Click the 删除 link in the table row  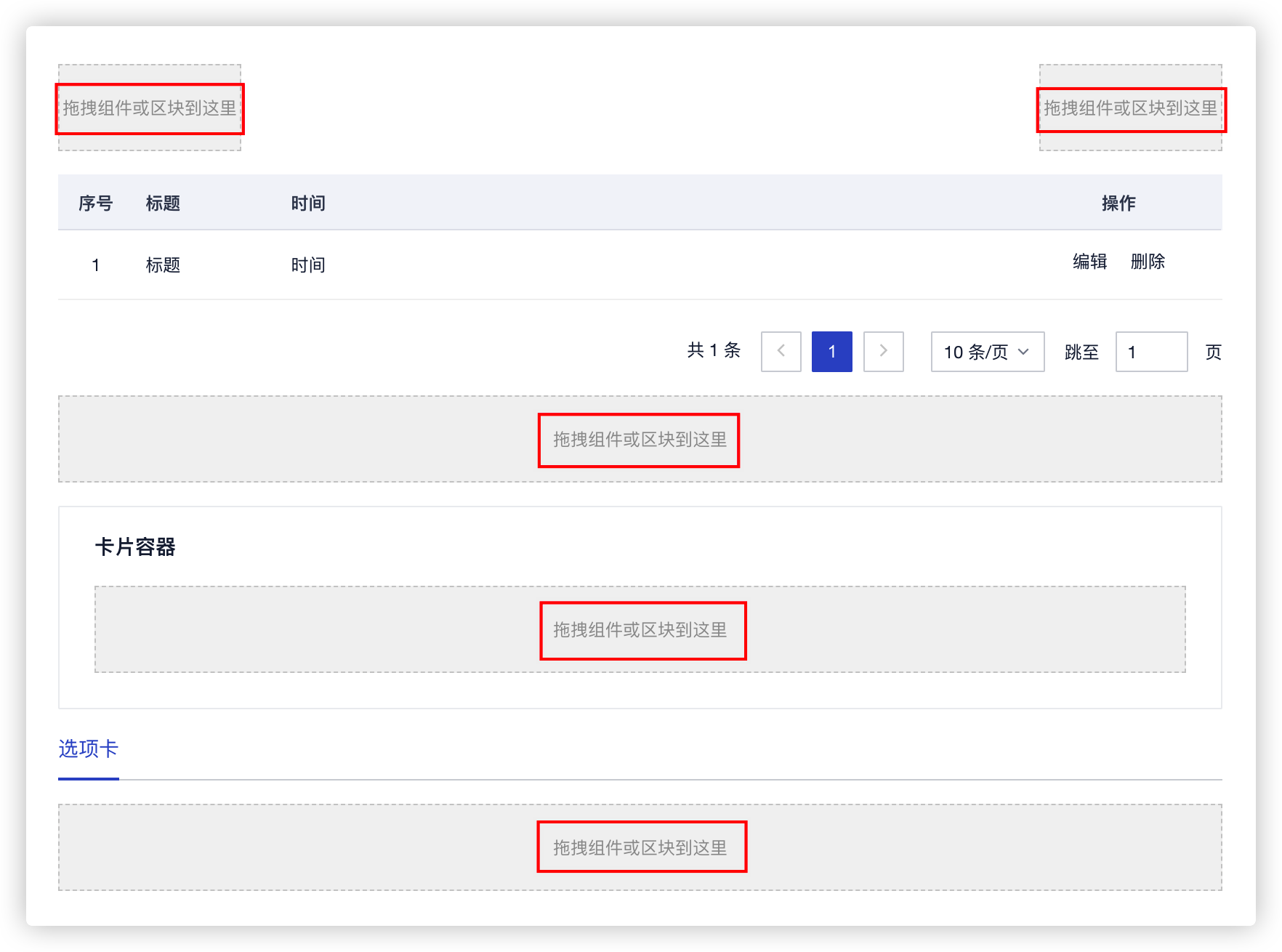pos(1148,262)
